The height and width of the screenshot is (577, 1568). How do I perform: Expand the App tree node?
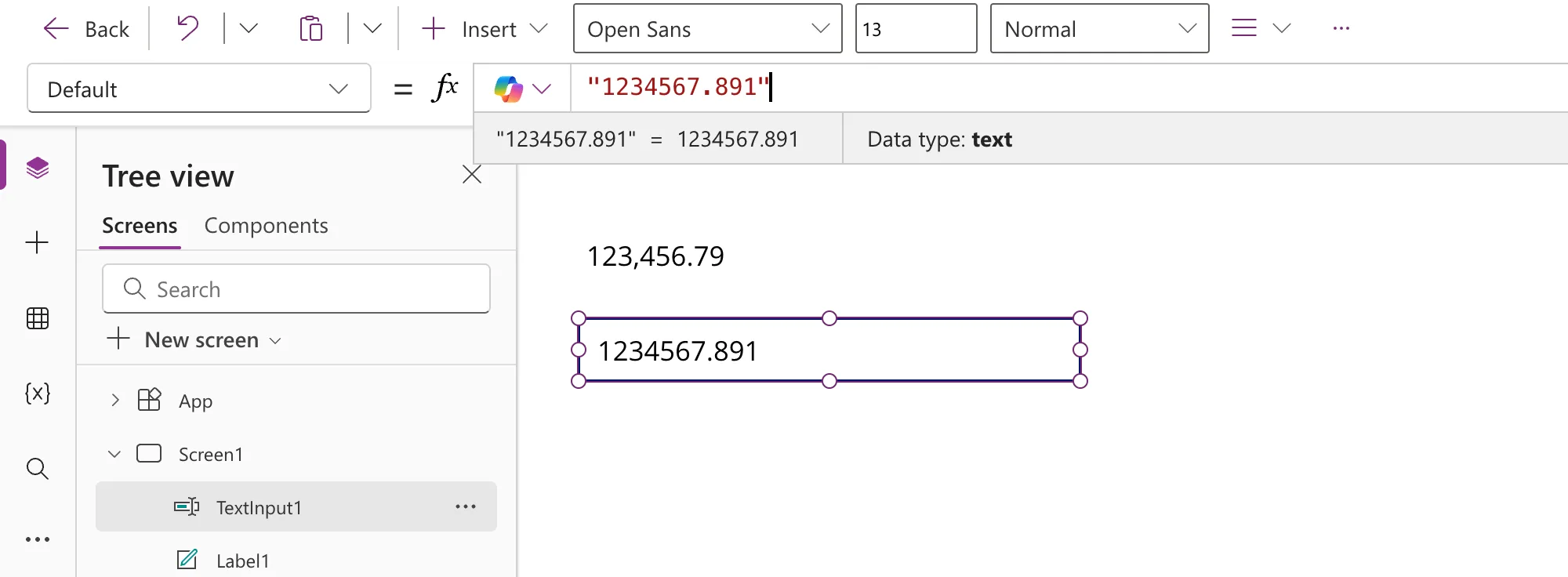pos(115,401)
